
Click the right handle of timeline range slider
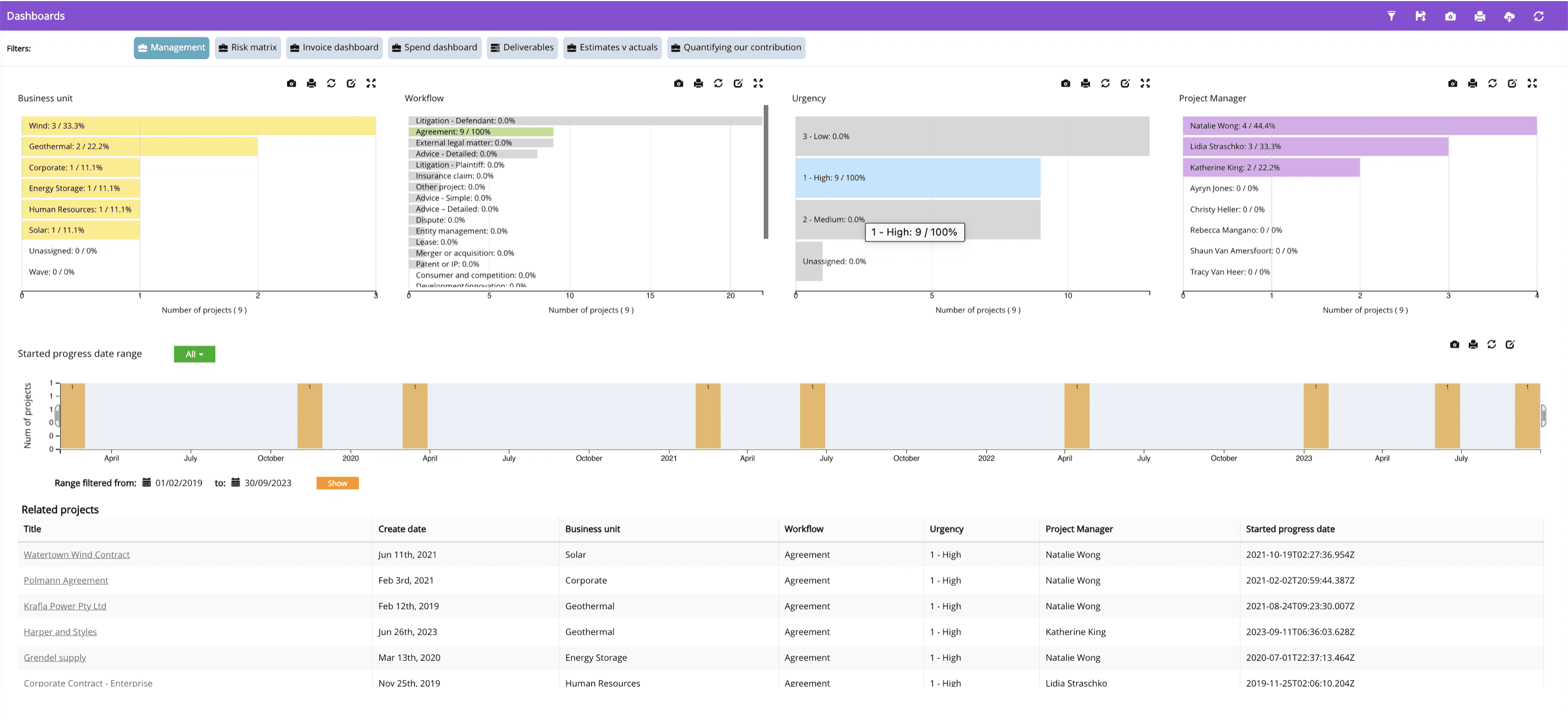coord(1543,416)
